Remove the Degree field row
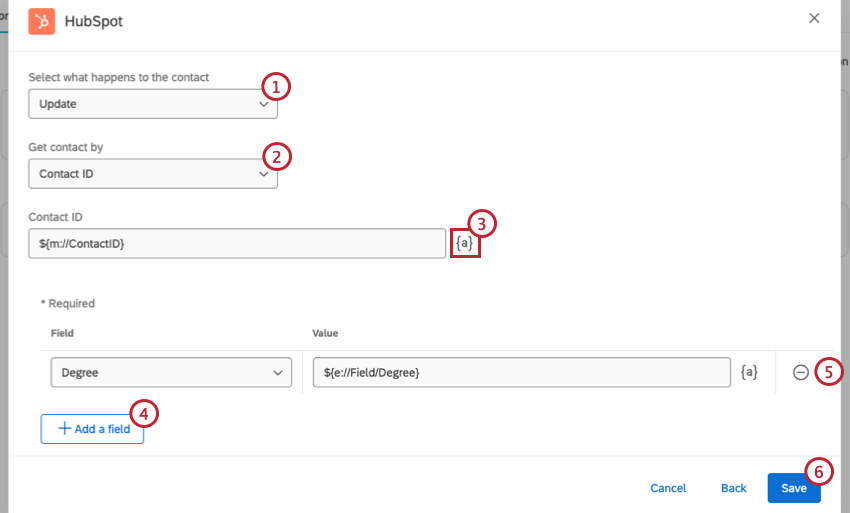Viewport: 850px width, 513px height. pyautogui.click(x=800, y=372)
